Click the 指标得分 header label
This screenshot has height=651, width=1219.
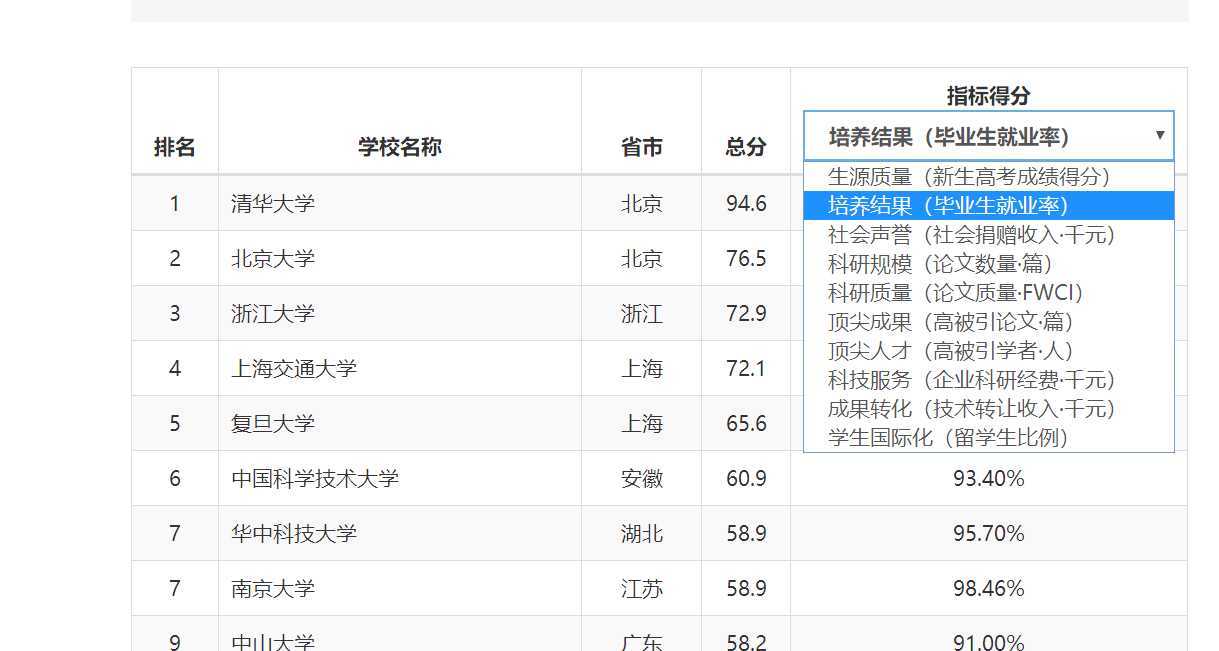click(x=988, y=96)
